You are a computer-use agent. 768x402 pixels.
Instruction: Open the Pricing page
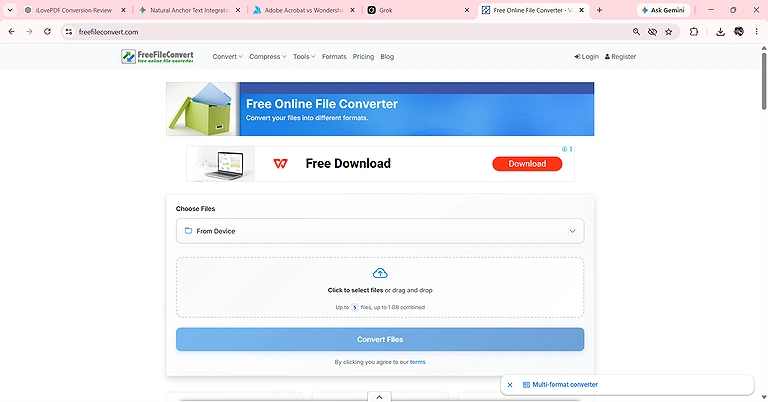[363, 57]
